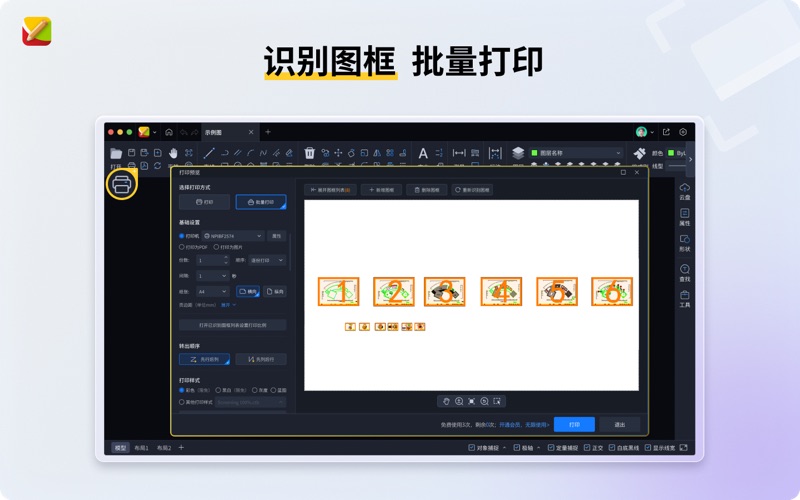Click the pan hand icon below preview
Viewport: 800px width, 500px height.
point(446,402)
